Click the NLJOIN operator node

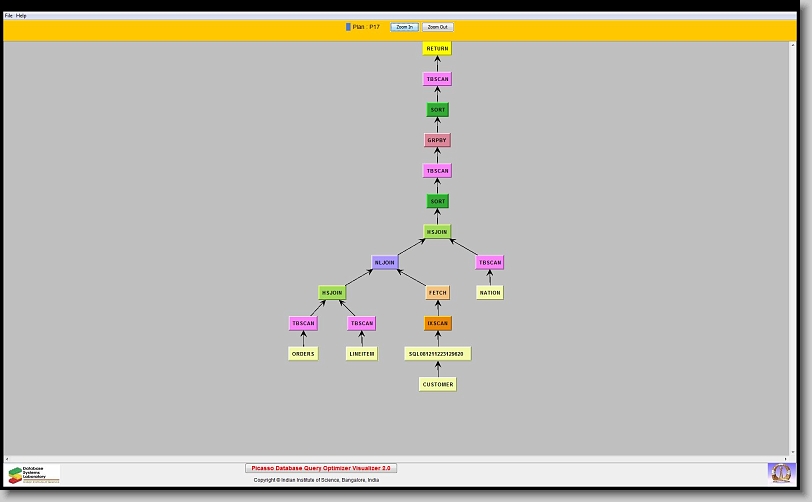coord(385,262)
